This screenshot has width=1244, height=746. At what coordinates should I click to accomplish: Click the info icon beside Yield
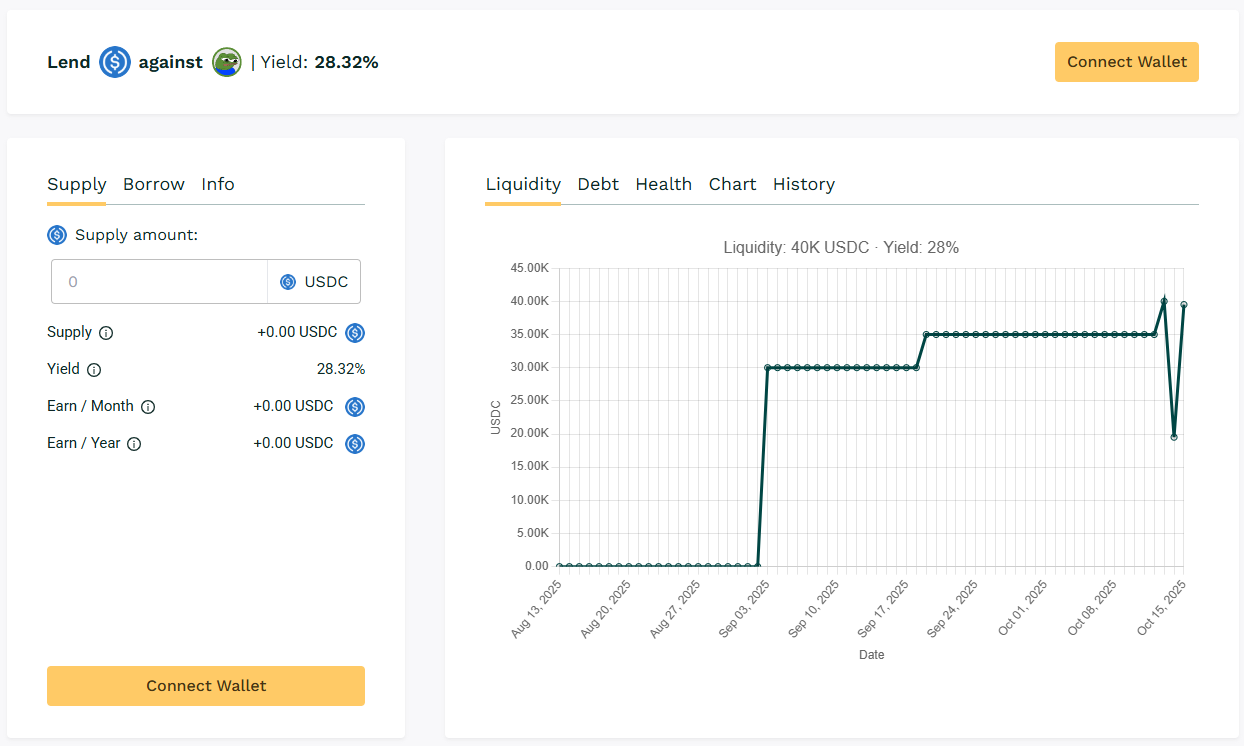click(94, 370)
